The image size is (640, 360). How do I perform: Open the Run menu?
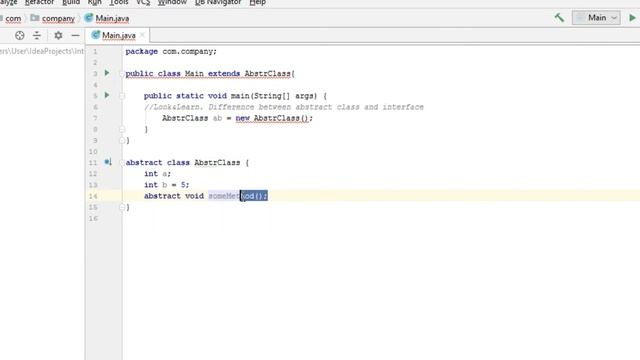click(x=95, y=2)
